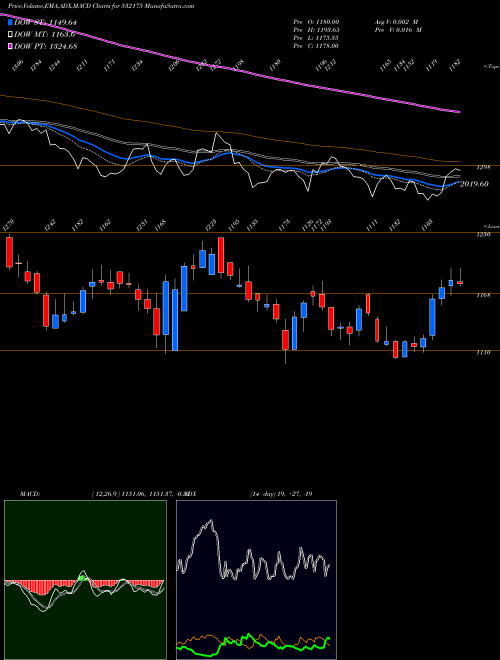Open the MACD indicator panel
Image resolution: width=500 pixels, height=660 pixels.
coord(85,580)
